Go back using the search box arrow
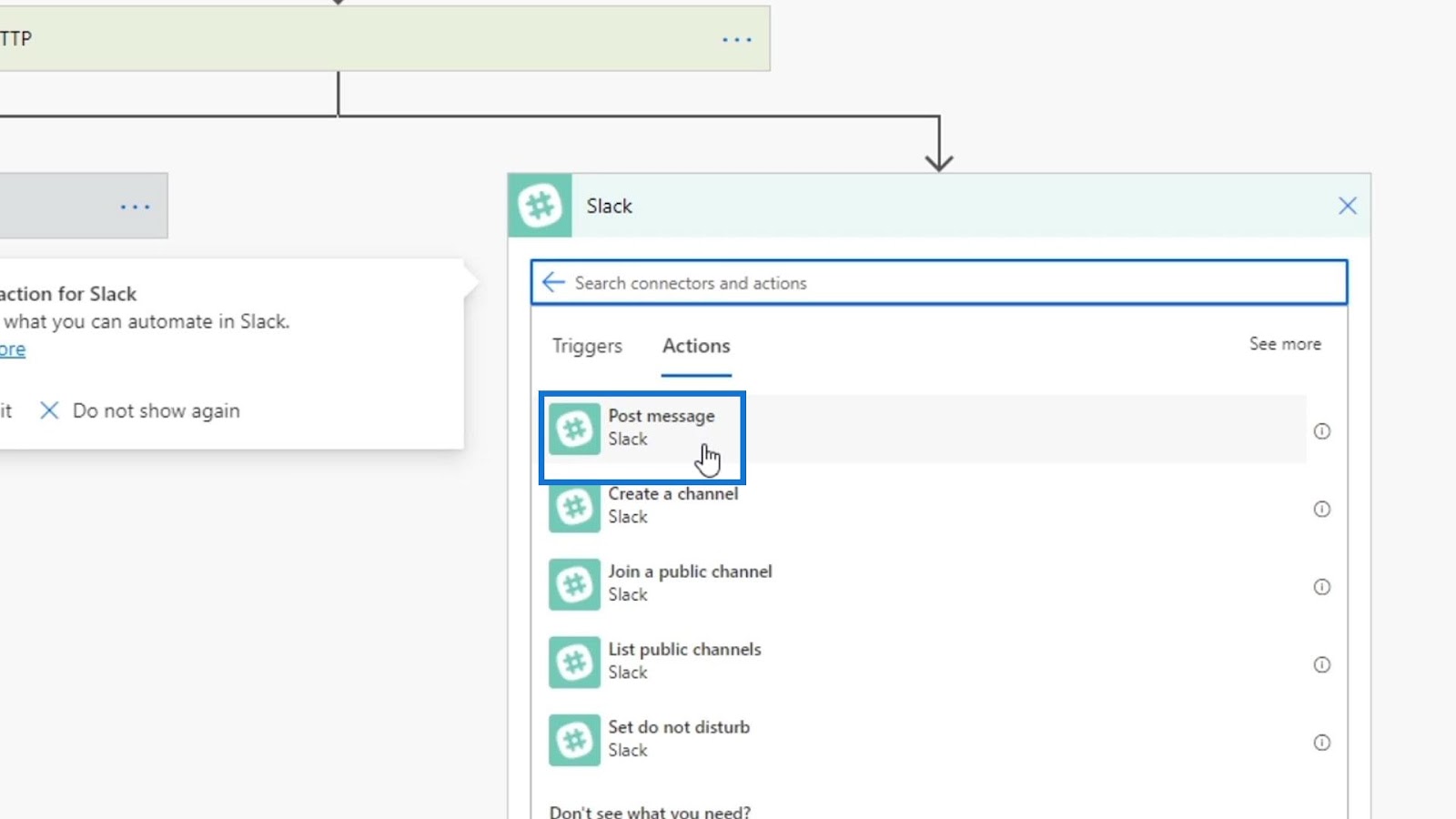Image resolution: width=1456 pixels, height=819 pixels. [553, 282]
